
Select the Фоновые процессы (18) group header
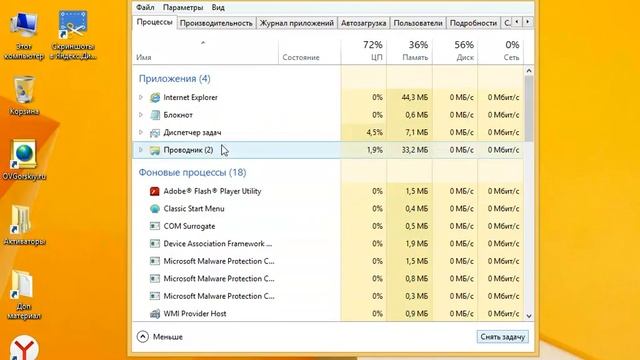(x=192, y=173)
